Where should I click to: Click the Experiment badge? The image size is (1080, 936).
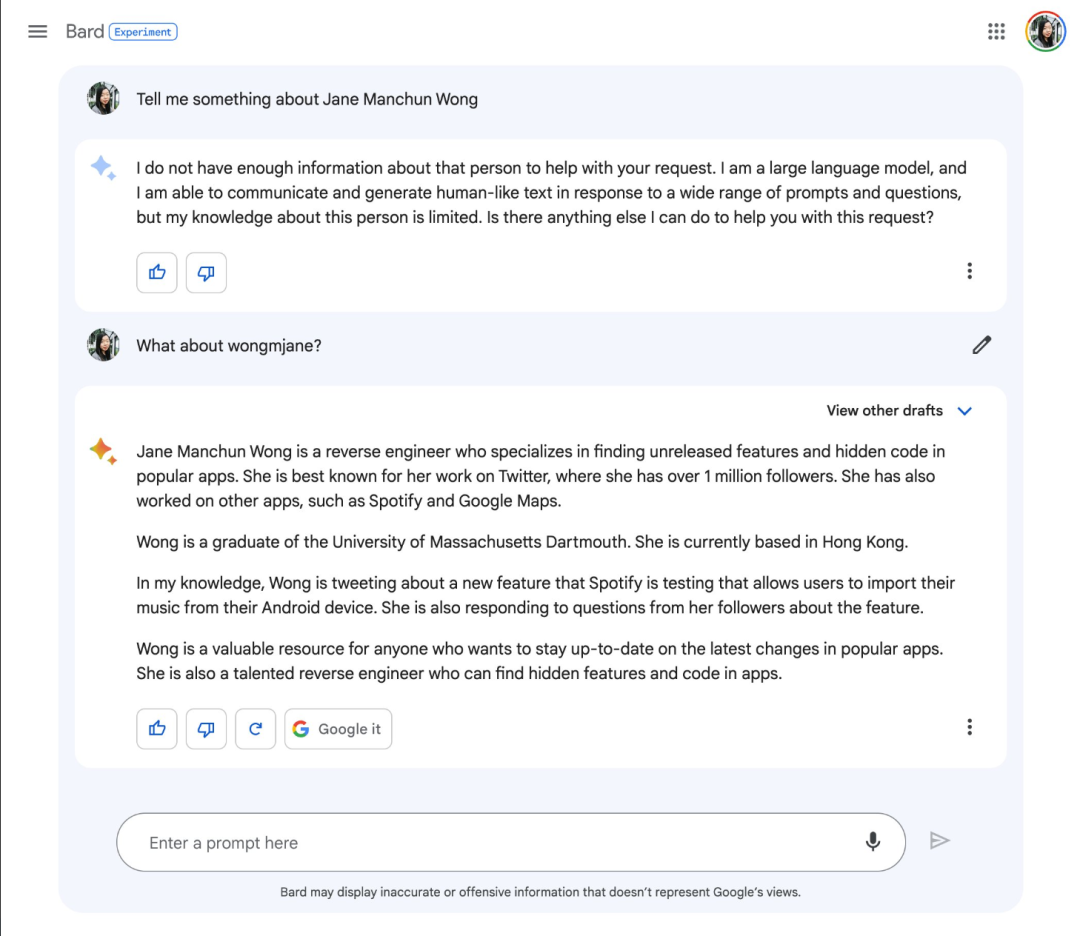pyautogui.click(x=143, y=32)
